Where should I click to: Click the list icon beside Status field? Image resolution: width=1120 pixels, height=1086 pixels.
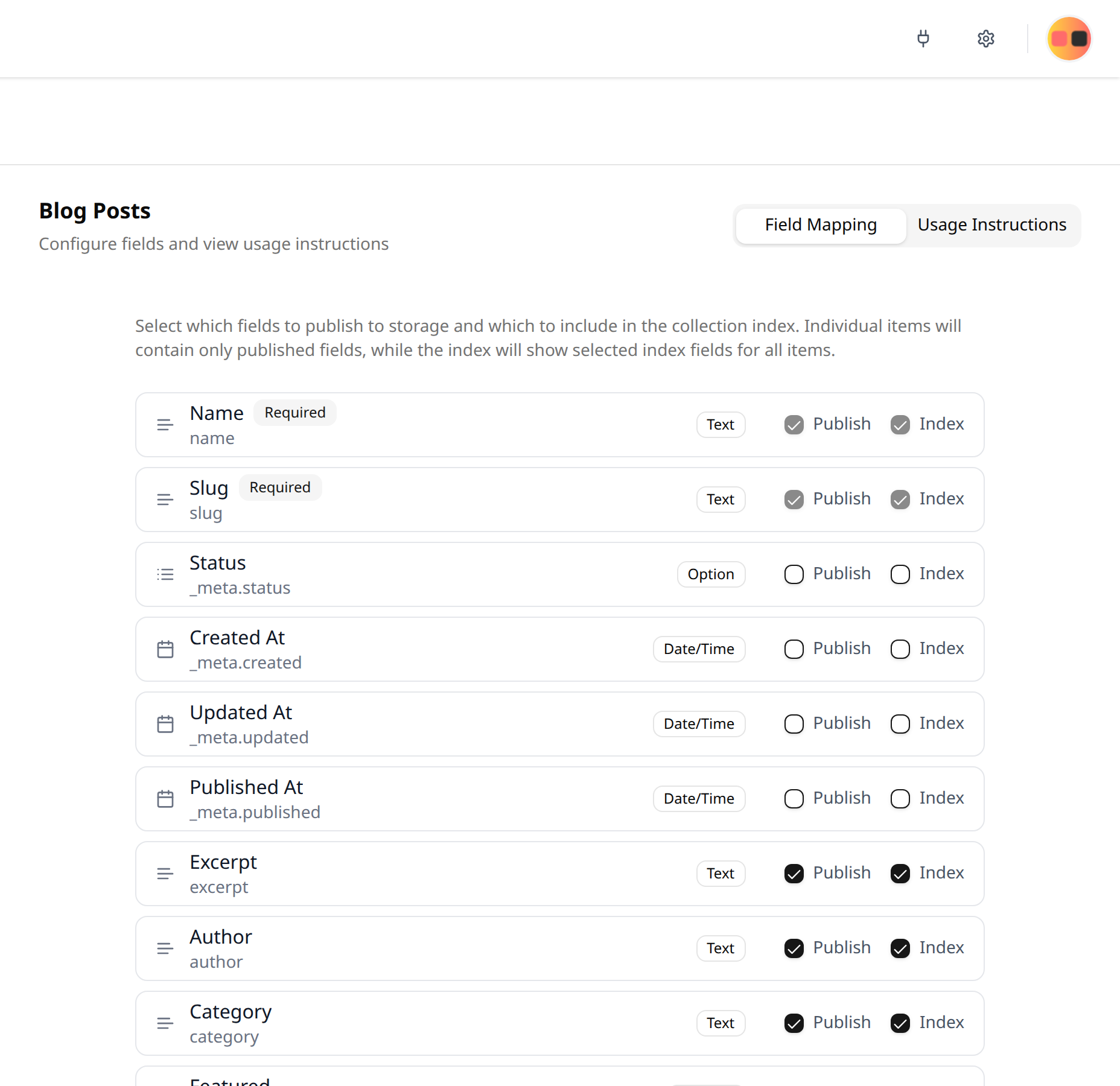point(165,574)
